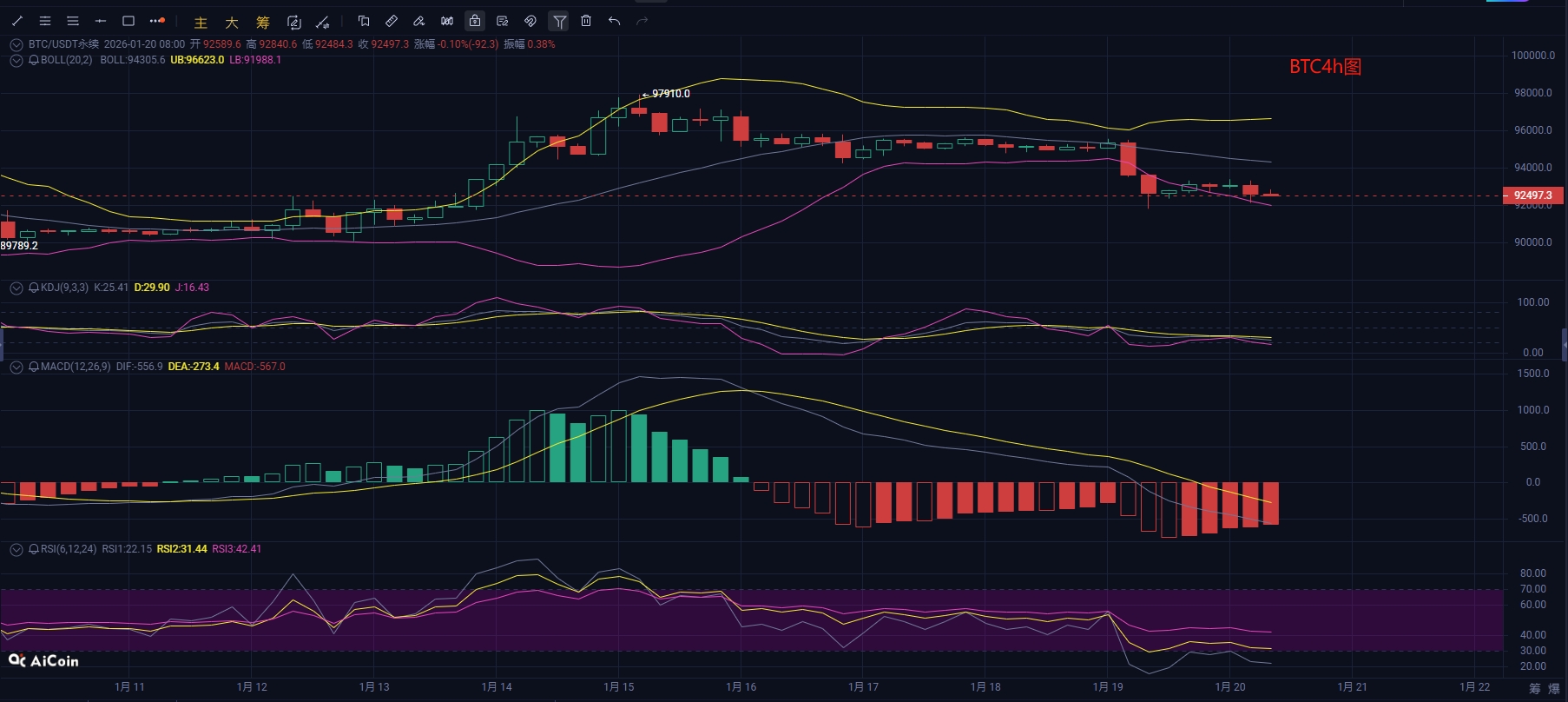
Task: Toggle the MACD indicator alert bell
Action: (x=34, y=367)
